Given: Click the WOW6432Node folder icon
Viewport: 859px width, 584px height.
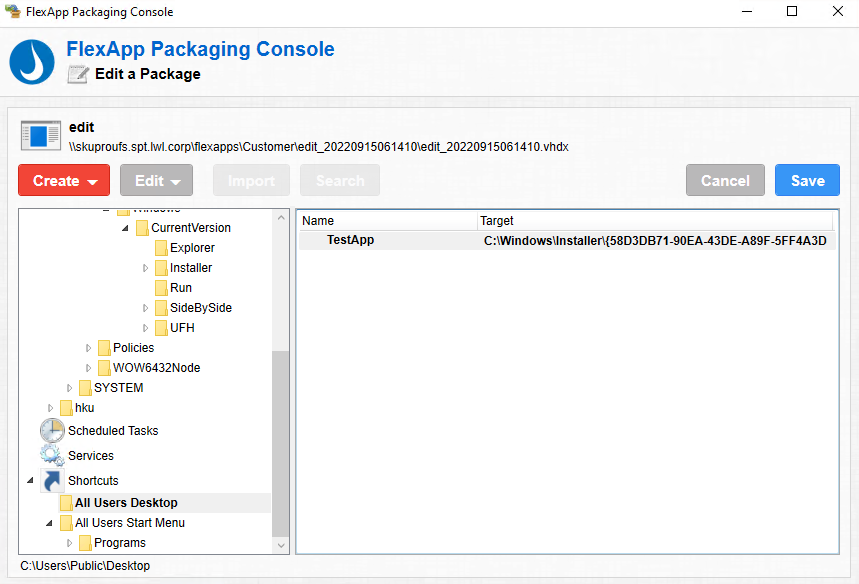Looking at the screenshot, I should pyautogui.click(x=104, y=368).
